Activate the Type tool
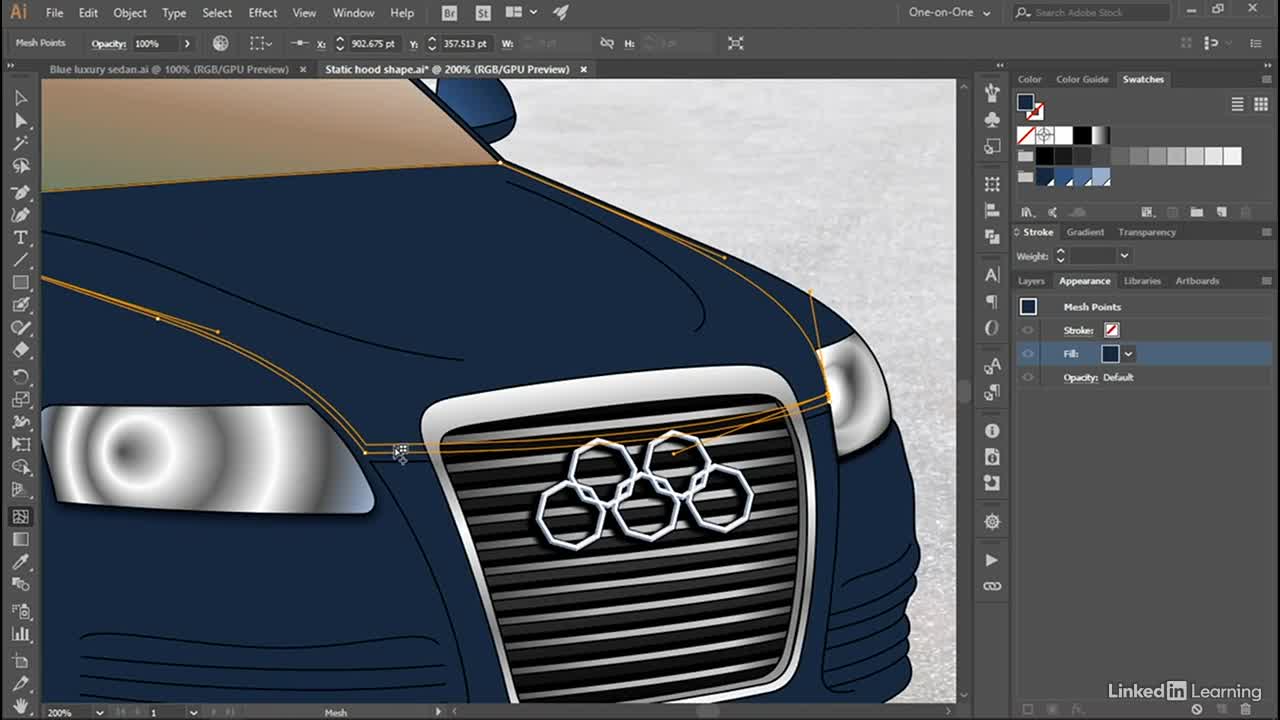Screen dimensions: 1280x720 coord(20,238)
